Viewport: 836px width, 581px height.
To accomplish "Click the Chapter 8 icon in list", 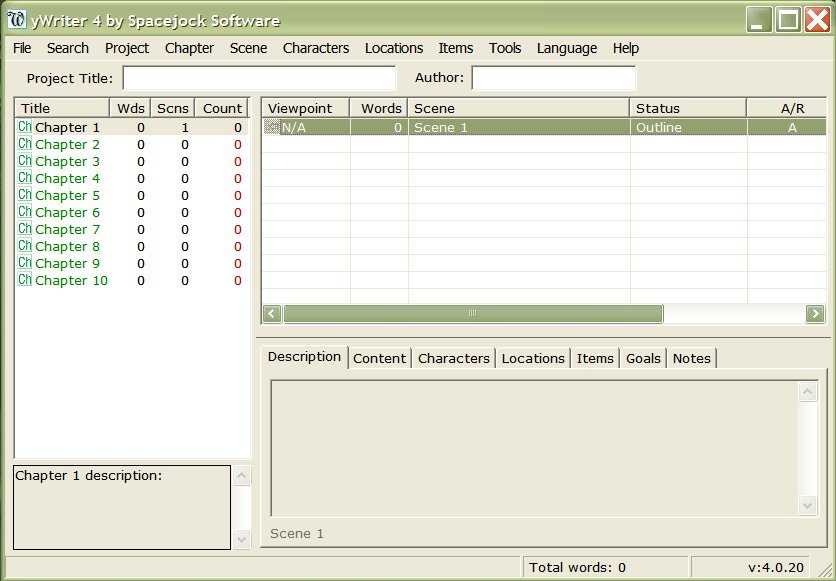I will coord(25,247).
